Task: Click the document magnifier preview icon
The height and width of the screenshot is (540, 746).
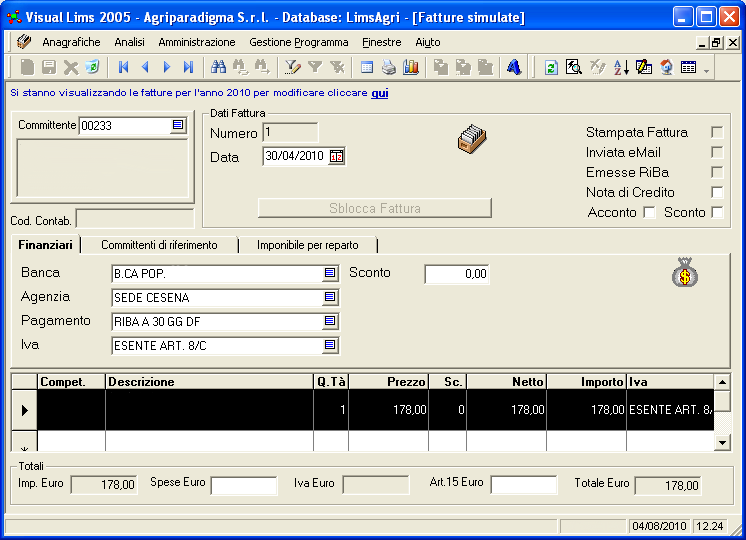Action: click(573, 67)
